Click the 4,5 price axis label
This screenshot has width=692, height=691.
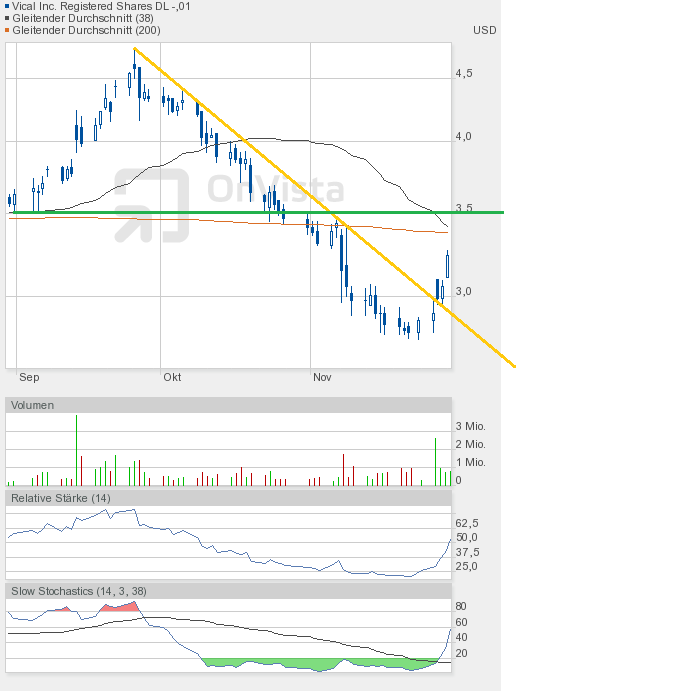tap(464, 74)
